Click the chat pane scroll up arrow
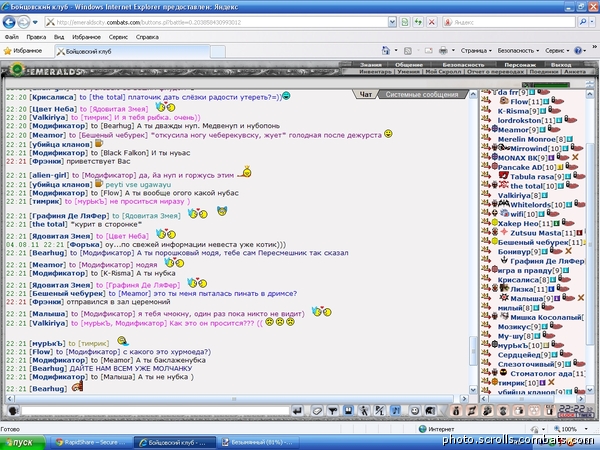The height and width of the screenshot is (450, 600). 473,94
